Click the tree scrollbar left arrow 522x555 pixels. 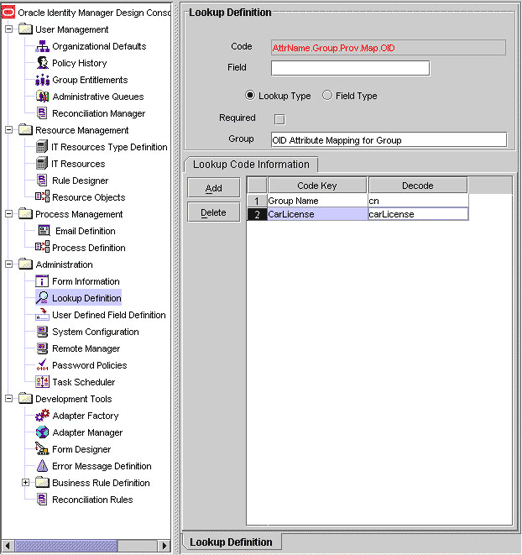click(8, 545)
